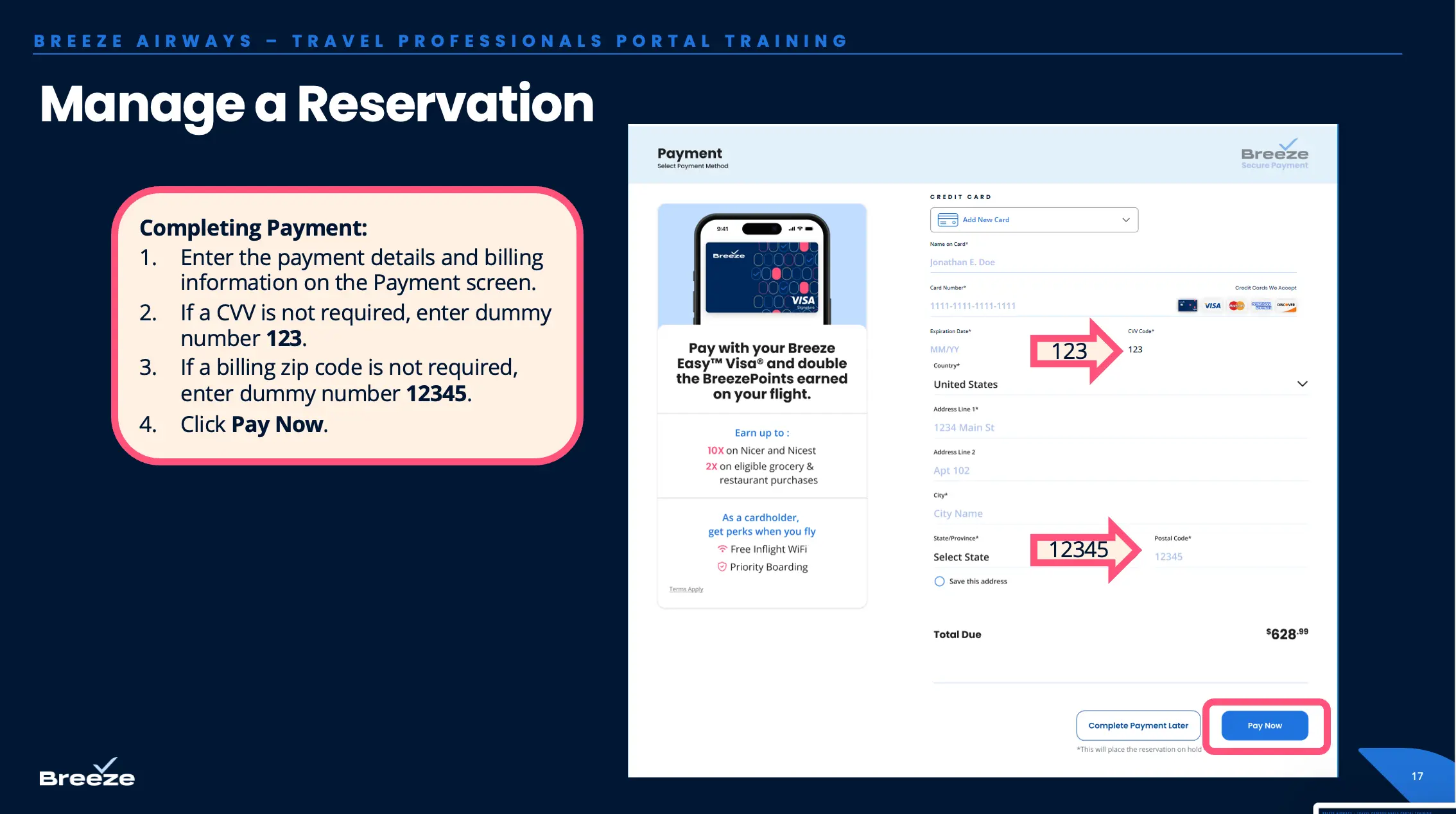The width and height of the screenshot is (1456, 814).
Task: Click the Breeze Secure Payment logo
Action: (x=1274, y=155)
